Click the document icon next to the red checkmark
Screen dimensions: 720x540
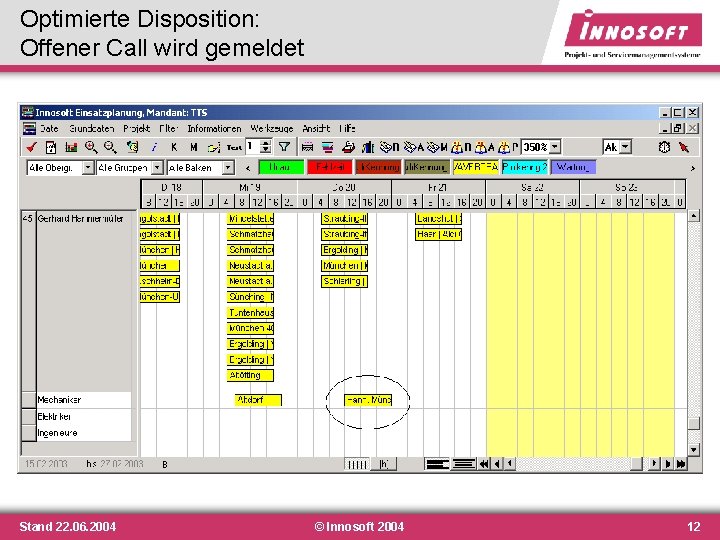tap(51, 147)
